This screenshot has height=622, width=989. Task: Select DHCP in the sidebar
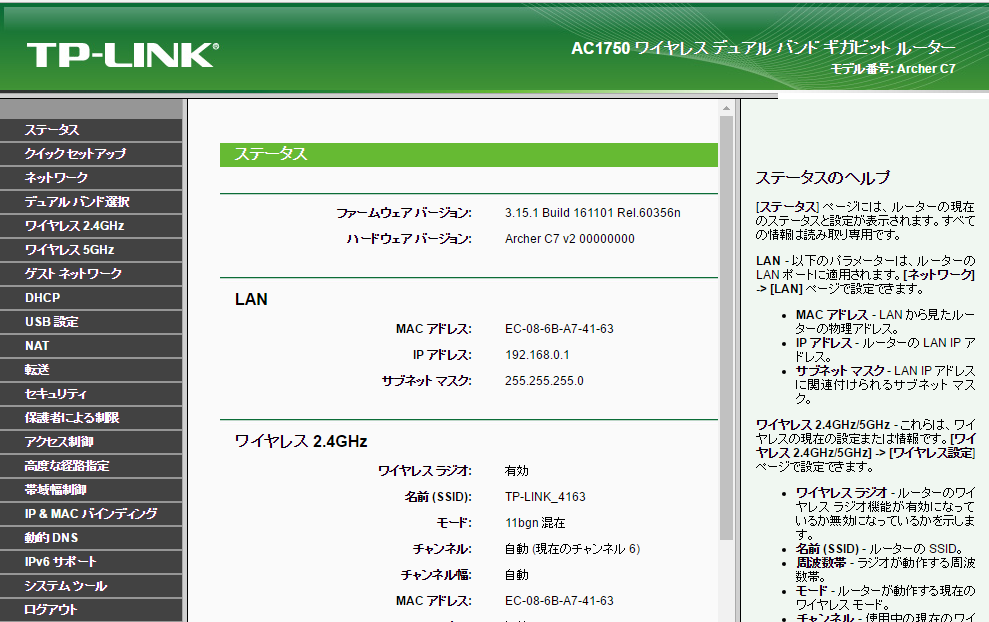coord(91,298)
